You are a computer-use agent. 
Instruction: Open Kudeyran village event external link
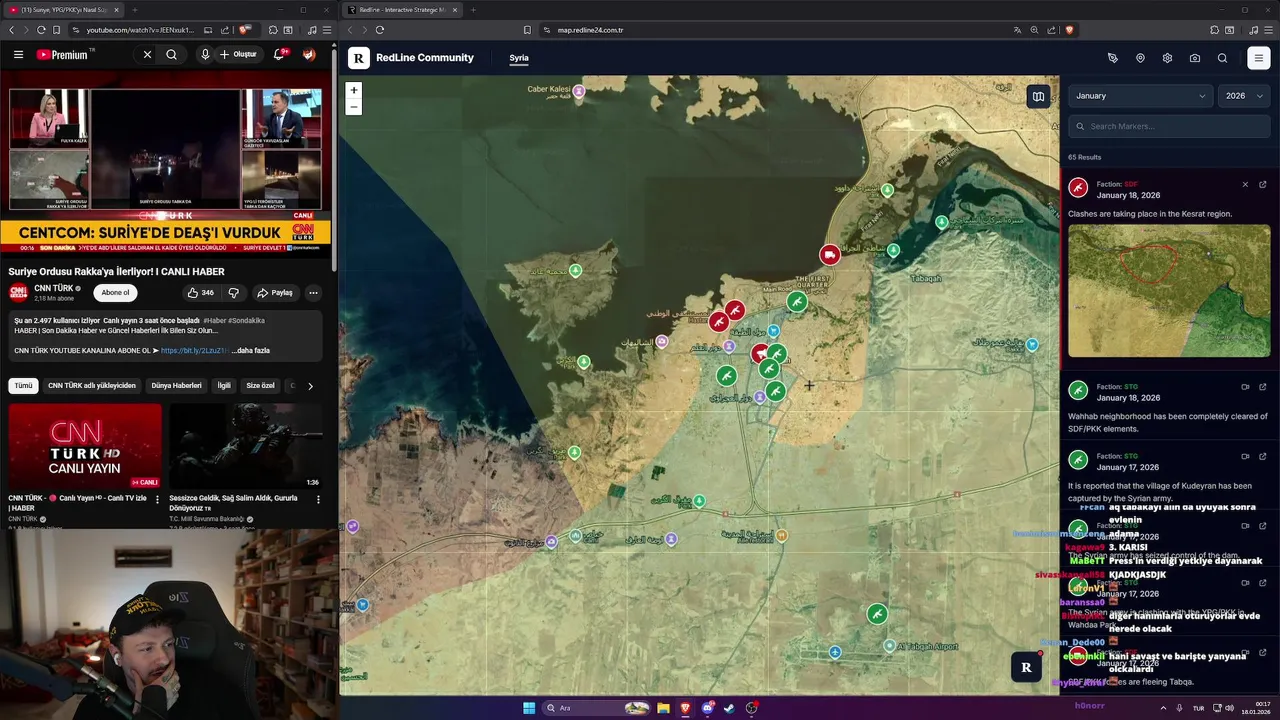point(1262,456)
